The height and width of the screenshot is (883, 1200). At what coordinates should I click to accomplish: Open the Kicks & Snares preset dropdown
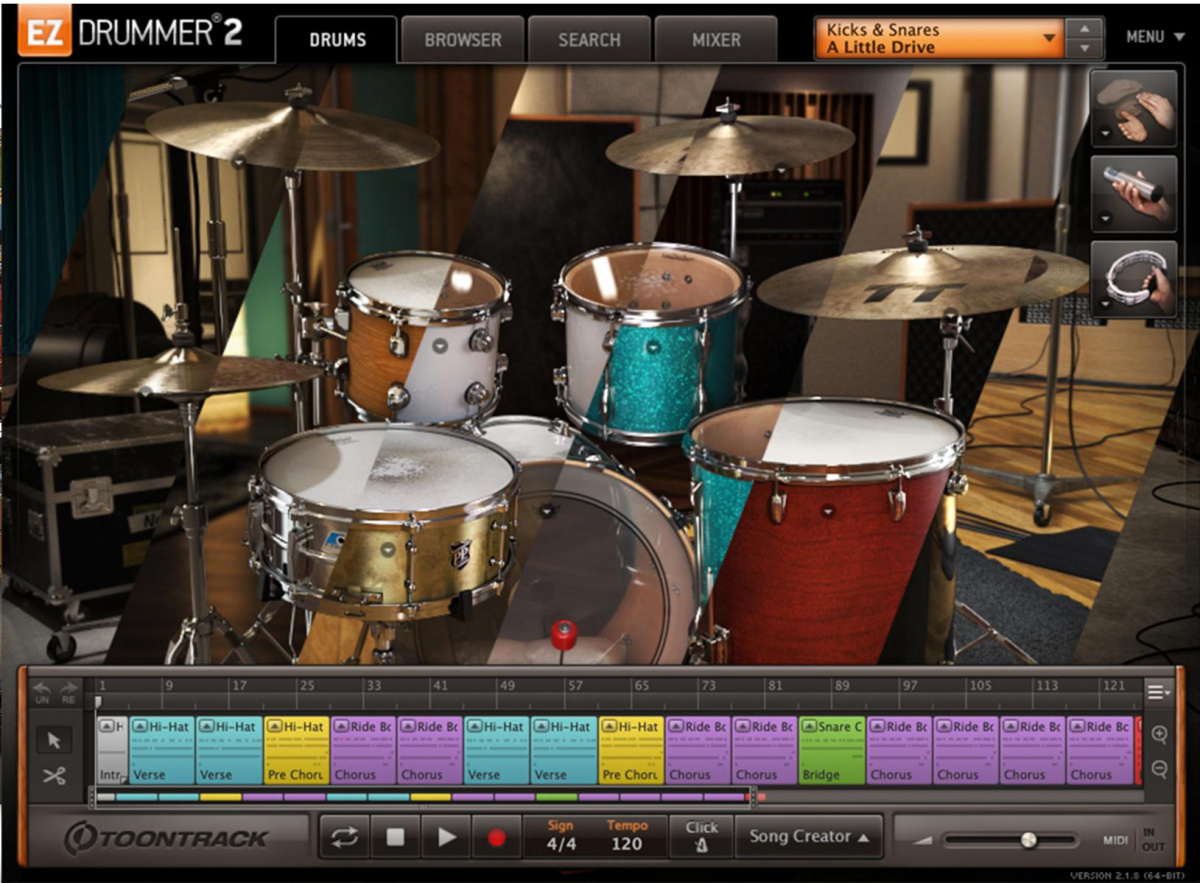[1049, 38]
